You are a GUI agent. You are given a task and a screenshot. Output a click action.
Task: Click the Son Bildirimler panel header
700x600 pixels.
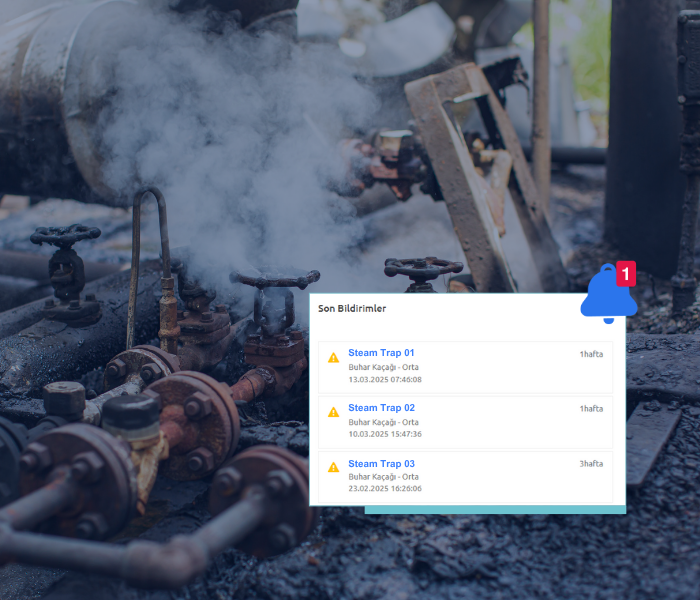[352, 309]
